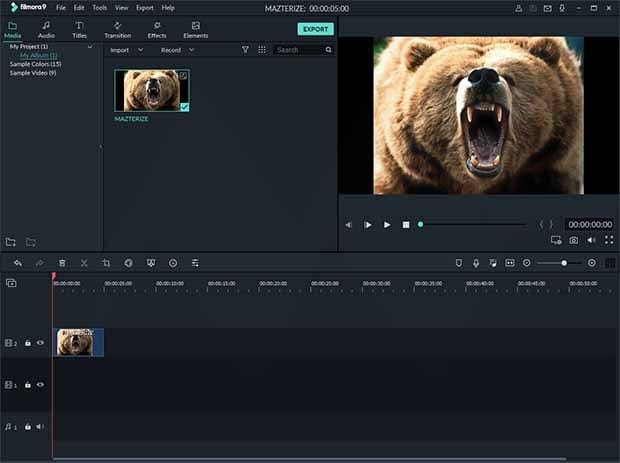Mute audio track 1 with speaker icon
This screenshot has height=463, width=620.
(41, 427)
